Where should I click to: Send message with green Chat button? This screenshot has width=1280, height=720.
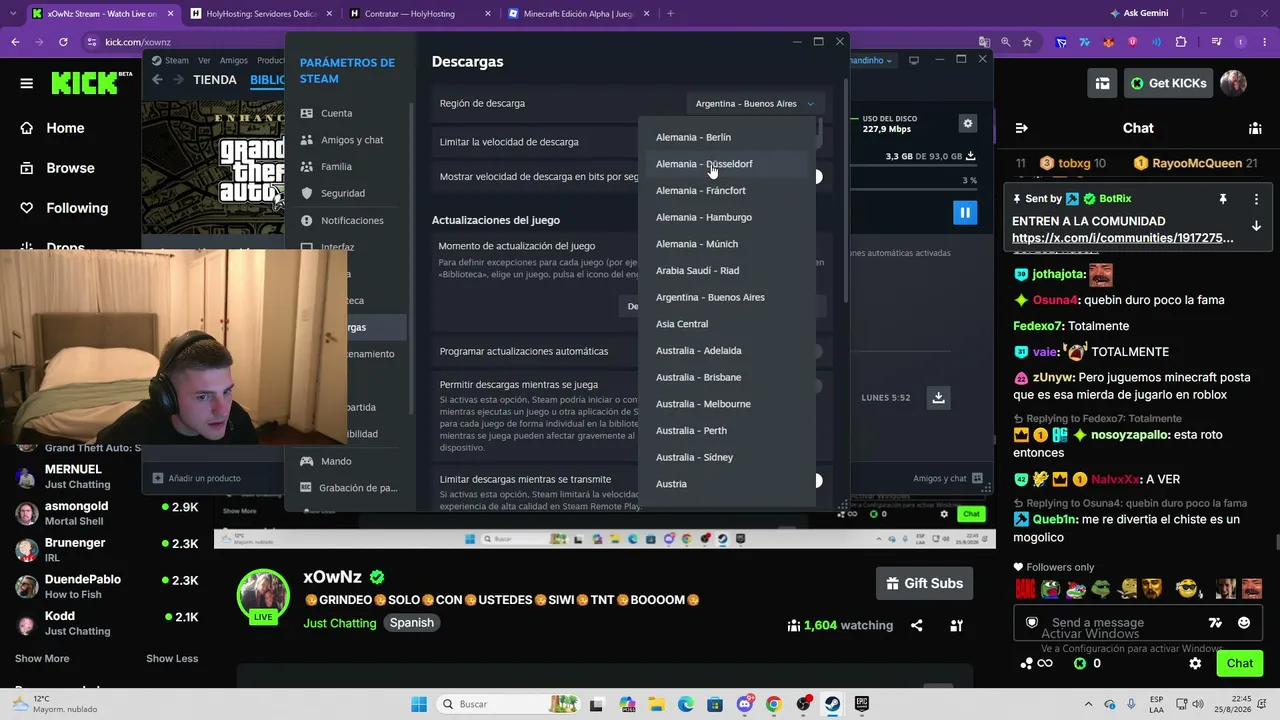(x=1239, y=663)
